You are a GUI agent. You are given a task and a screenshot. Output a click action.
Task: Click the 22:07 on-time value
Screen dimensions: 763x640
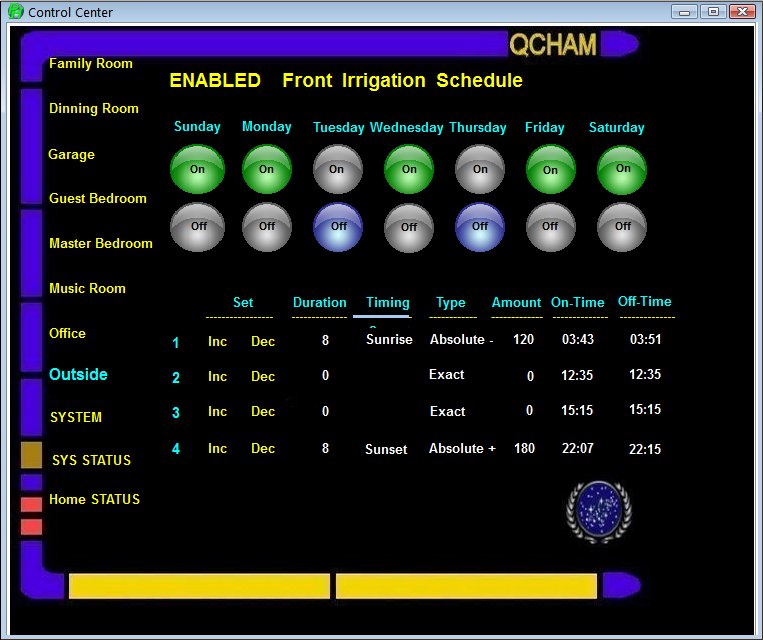578,448
